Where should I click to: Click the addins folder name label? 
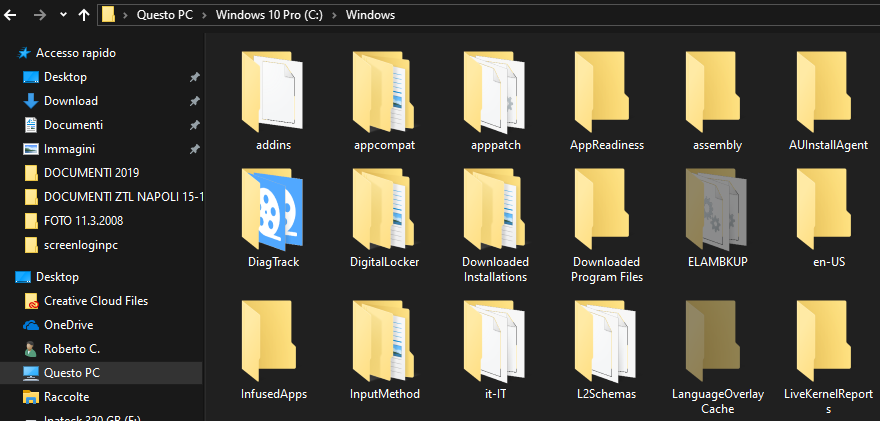pos(273,145)
